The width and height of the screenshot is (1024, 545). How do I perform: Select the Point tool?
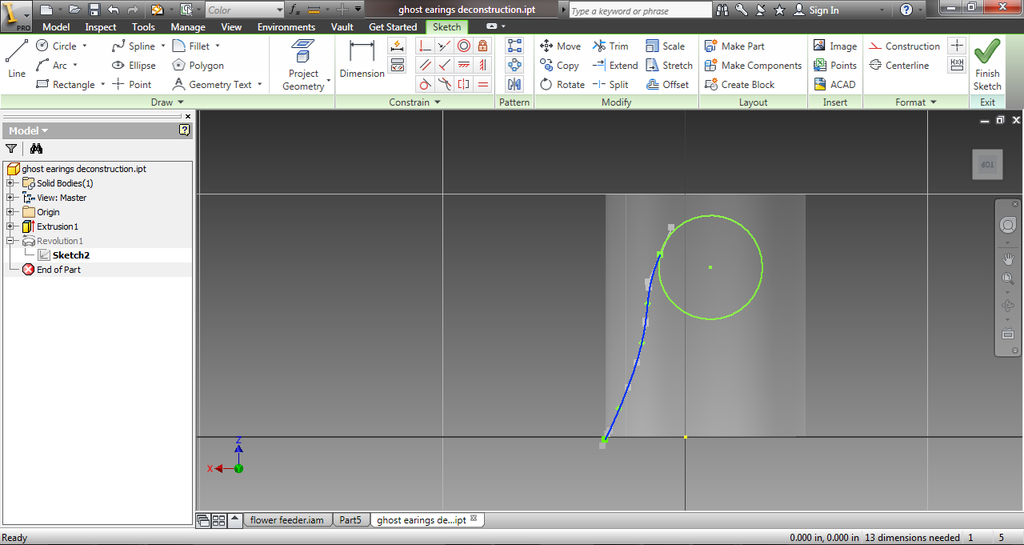click(132, 84)
